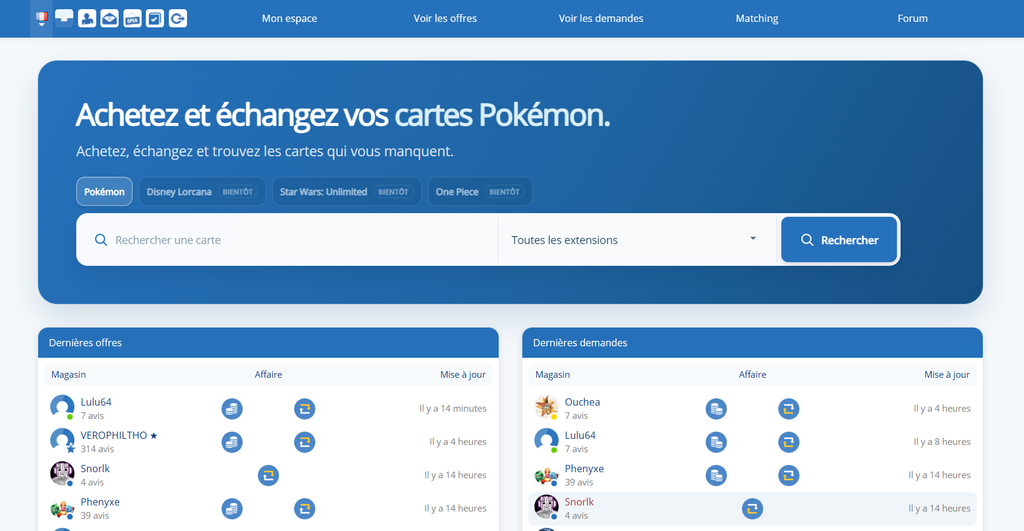The height and width of the screenshot is (531, 1024).
Task: Go to Matching page
Action: coord(757,18)
